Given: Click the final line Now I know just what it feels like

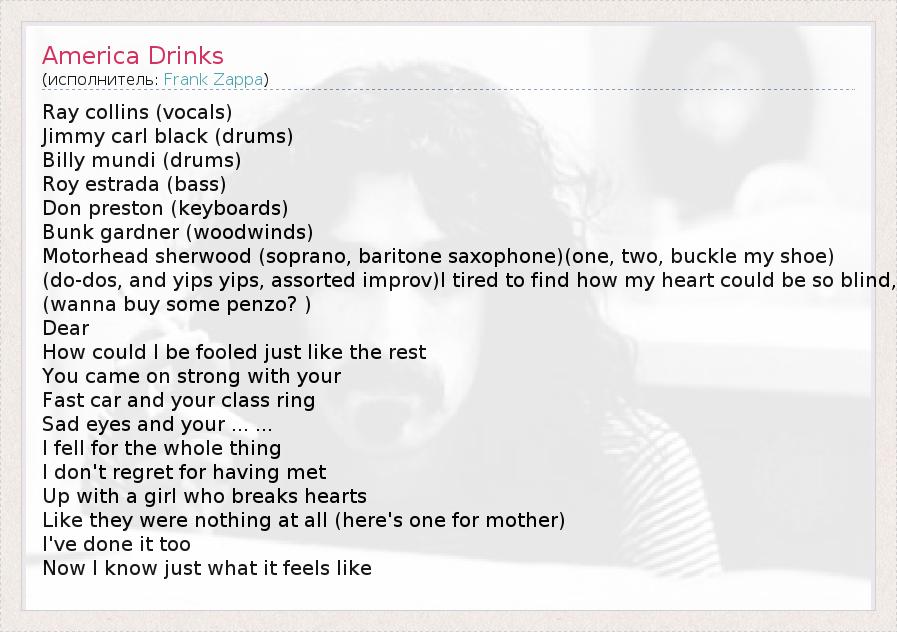Looking at the screenshot, I should (206, 568).
